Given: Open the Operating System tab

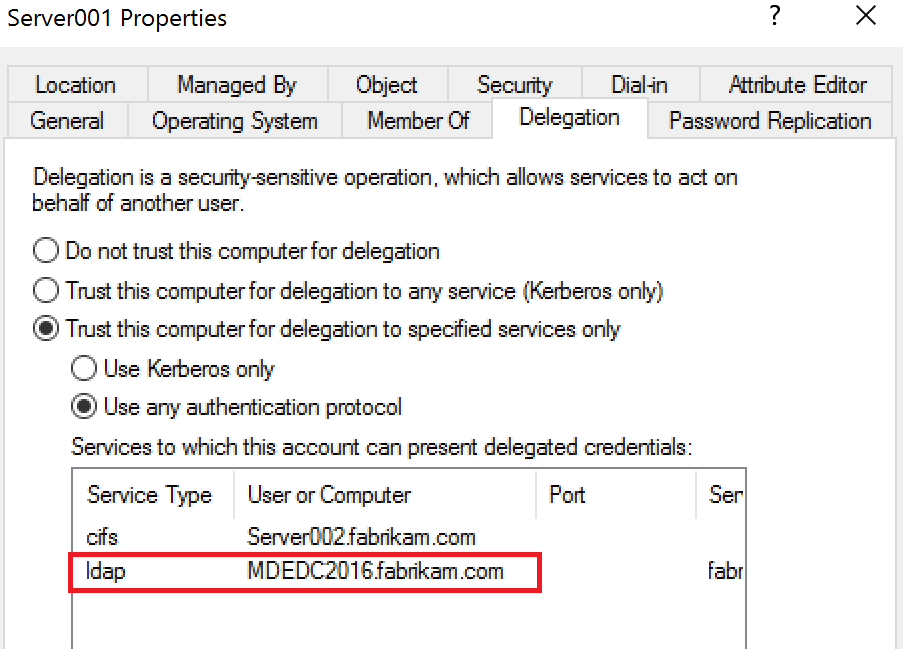Looking at the screenshot, I should [x=235, y=121].
